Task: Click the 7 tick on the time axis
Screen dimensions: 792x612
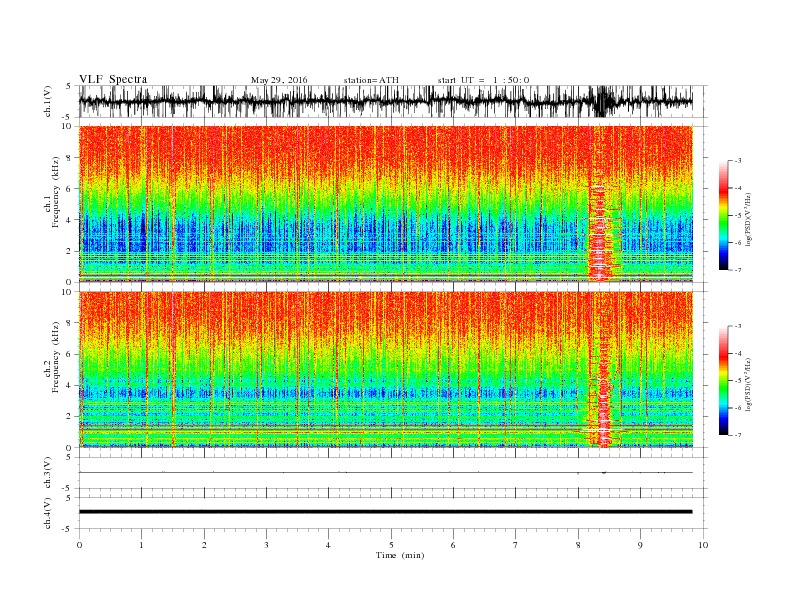Action: tap(516, 545)
